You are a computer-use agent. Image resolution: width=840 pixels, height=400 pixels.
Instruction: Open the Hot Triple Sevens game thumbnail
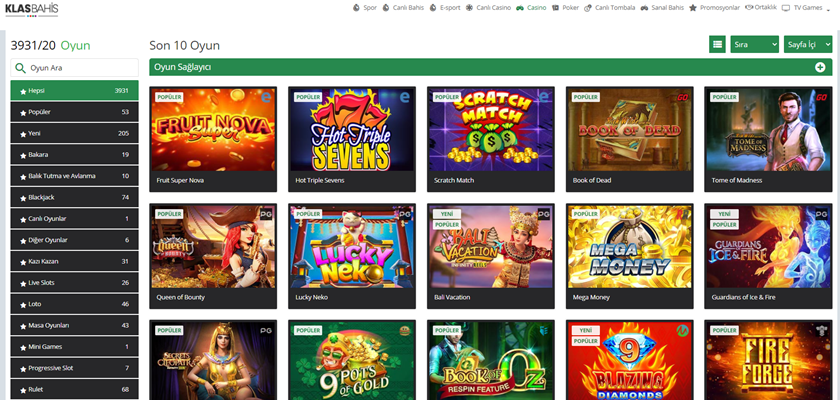pos(352,130)
